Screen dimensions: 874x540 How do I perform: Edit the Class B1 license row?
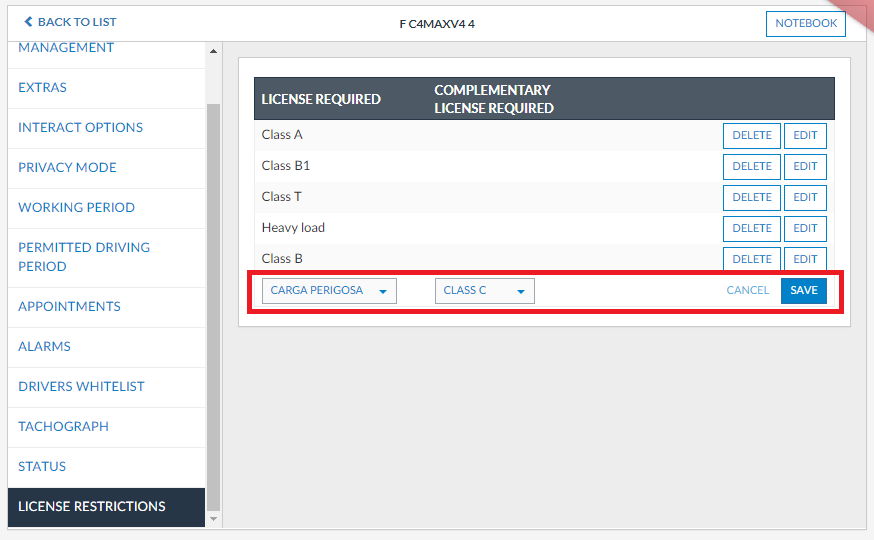coord(805,167)
